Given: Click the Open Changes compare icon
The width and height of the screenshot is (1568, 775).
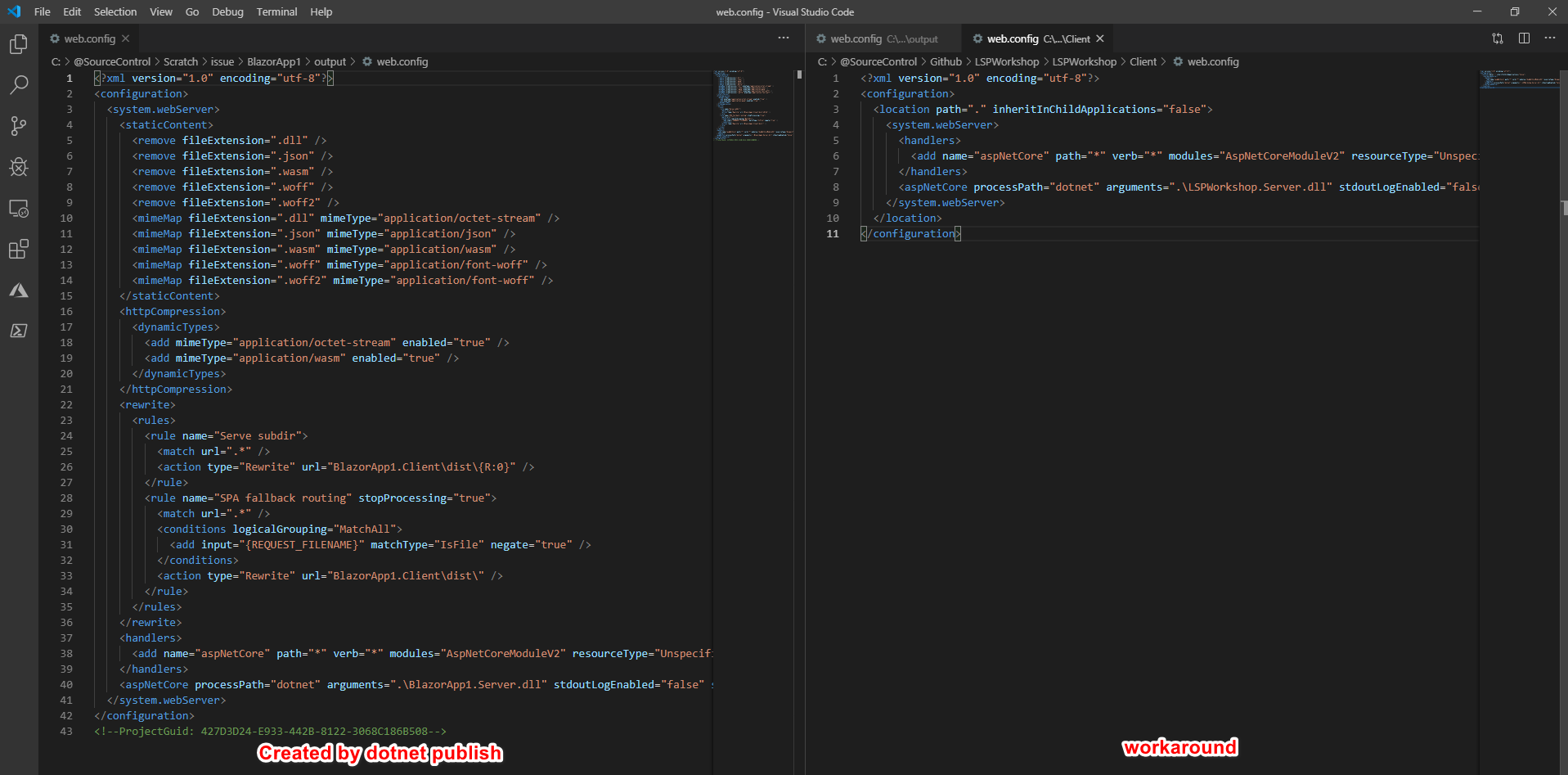Looking at the screenshot, I should pyautogui.click(x=1498, y=38).
